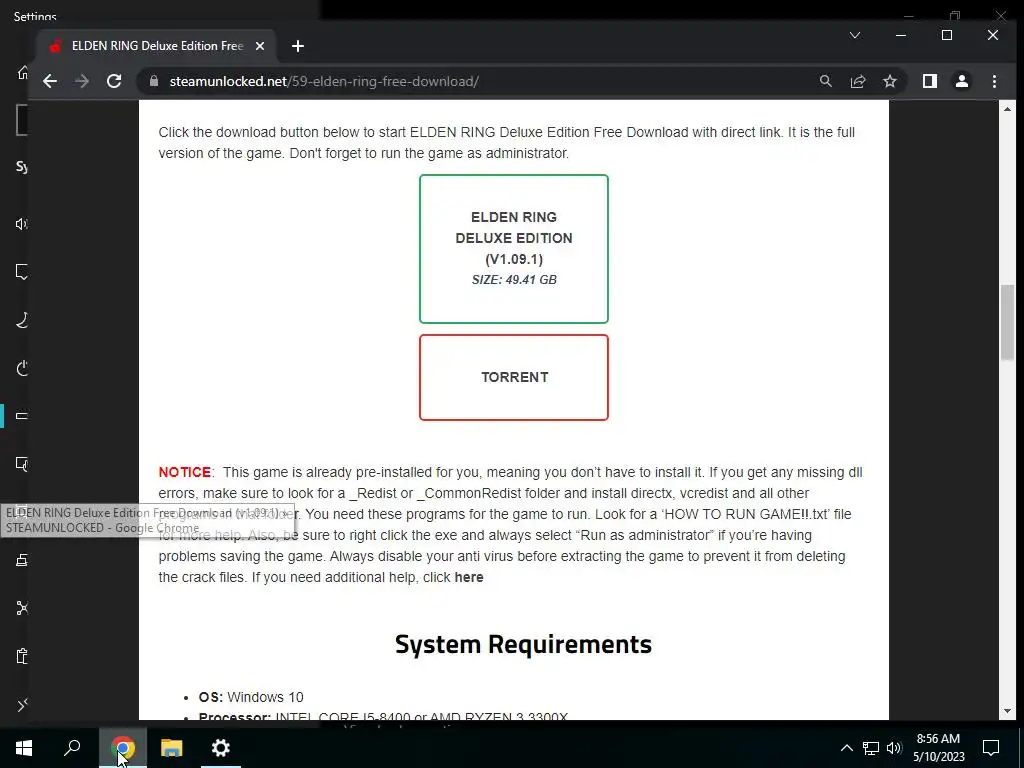This screenshot has width=1024, height=768.
Task: Select the ELDEN RING Deluxe Edition tab
Action: 157,46
